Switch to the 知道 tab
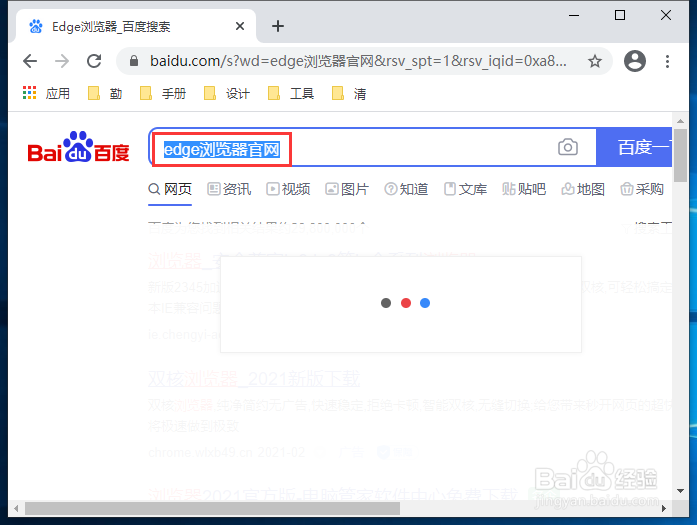The image size is (697, 525). point(406,189)
